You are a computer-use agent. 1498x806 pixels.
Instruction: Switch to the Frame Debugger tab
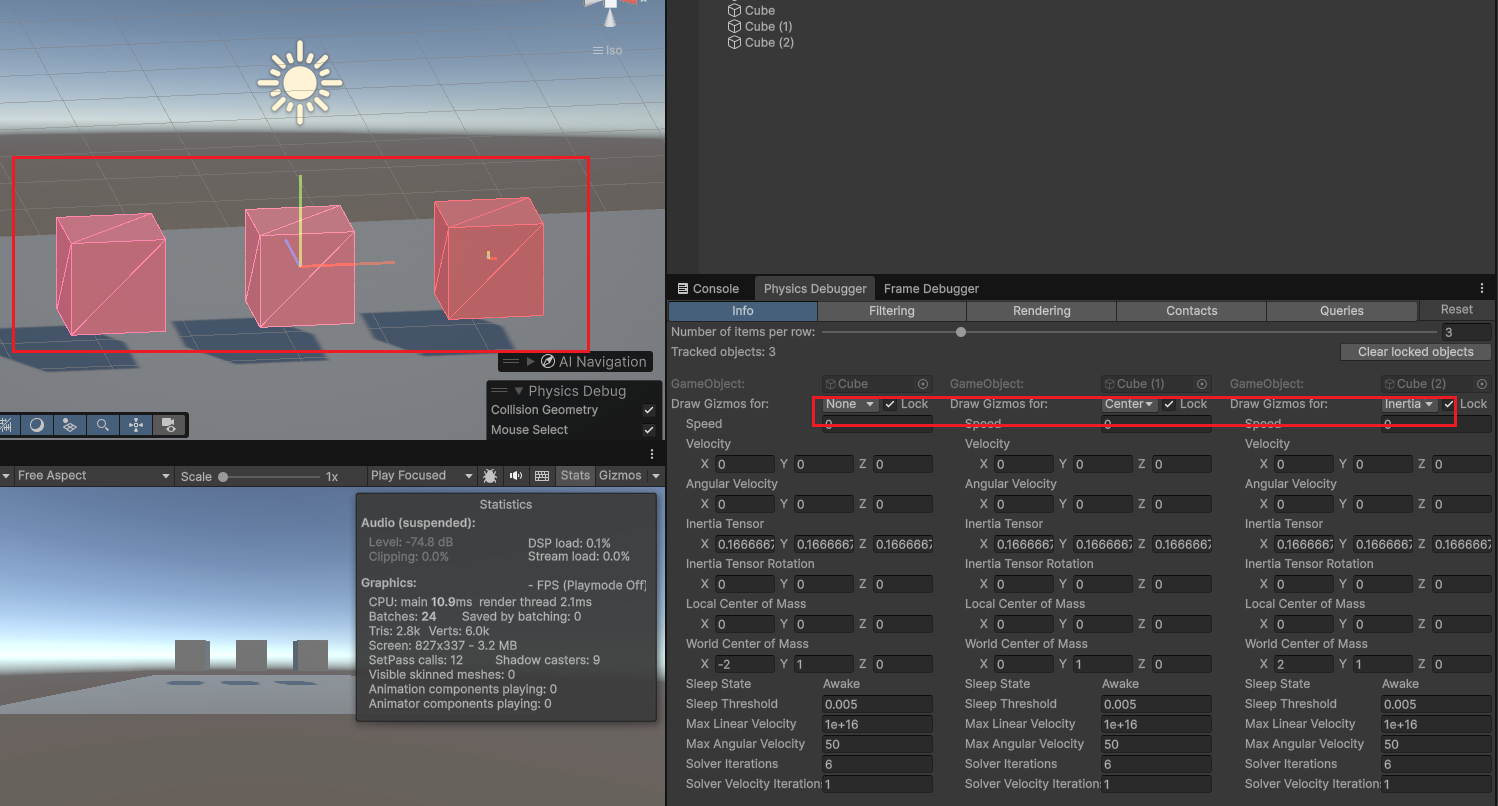point(931,289)
